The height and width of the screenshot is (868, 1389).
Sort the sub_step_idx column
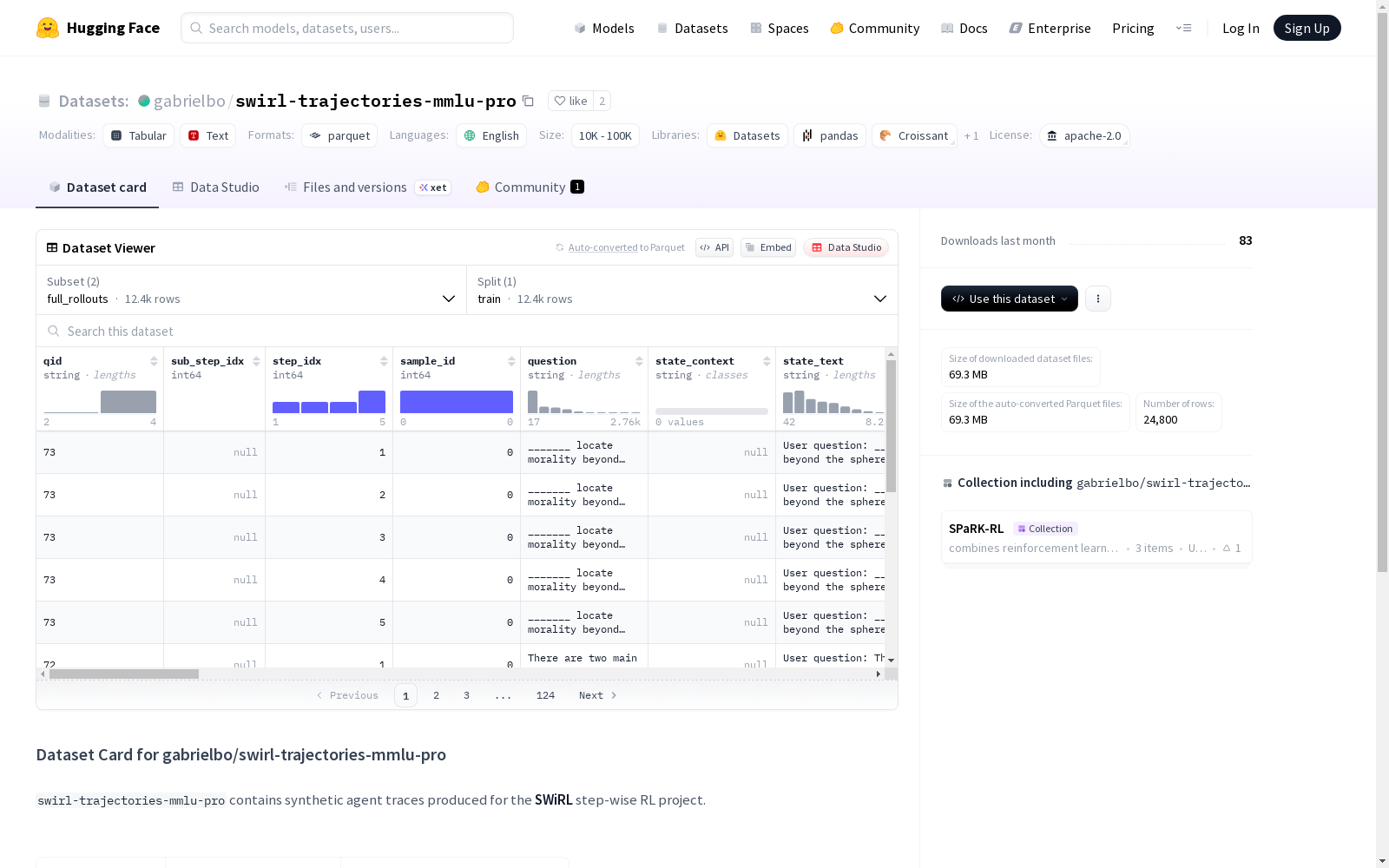coord(256,361)
